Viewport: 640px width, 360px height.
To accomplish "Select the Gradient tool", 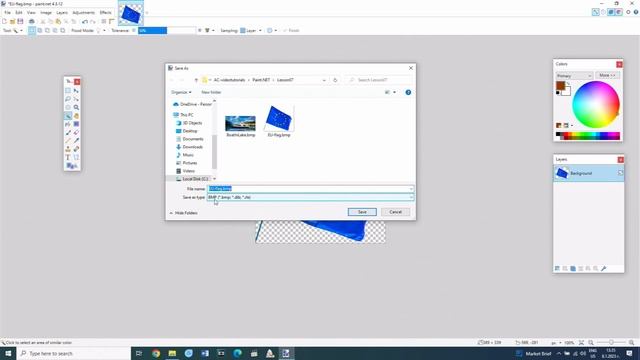I will point(76,124).
